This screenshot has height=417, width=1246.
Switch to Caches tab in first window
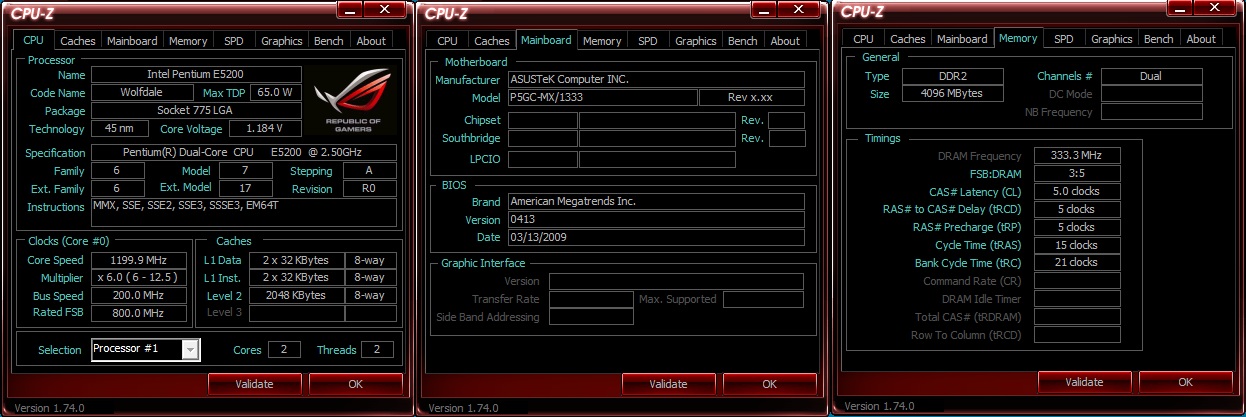point(77,41)
